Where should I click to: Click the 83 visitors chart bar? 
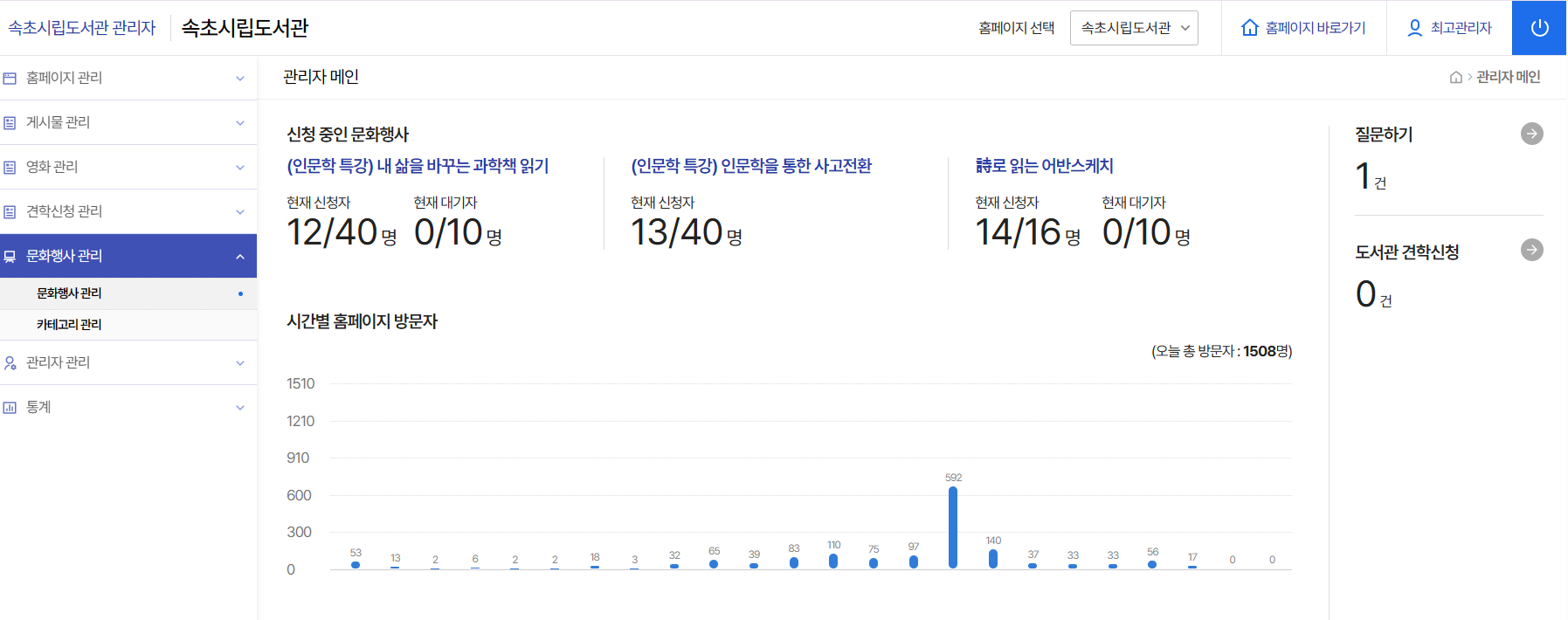coord(794,563)
